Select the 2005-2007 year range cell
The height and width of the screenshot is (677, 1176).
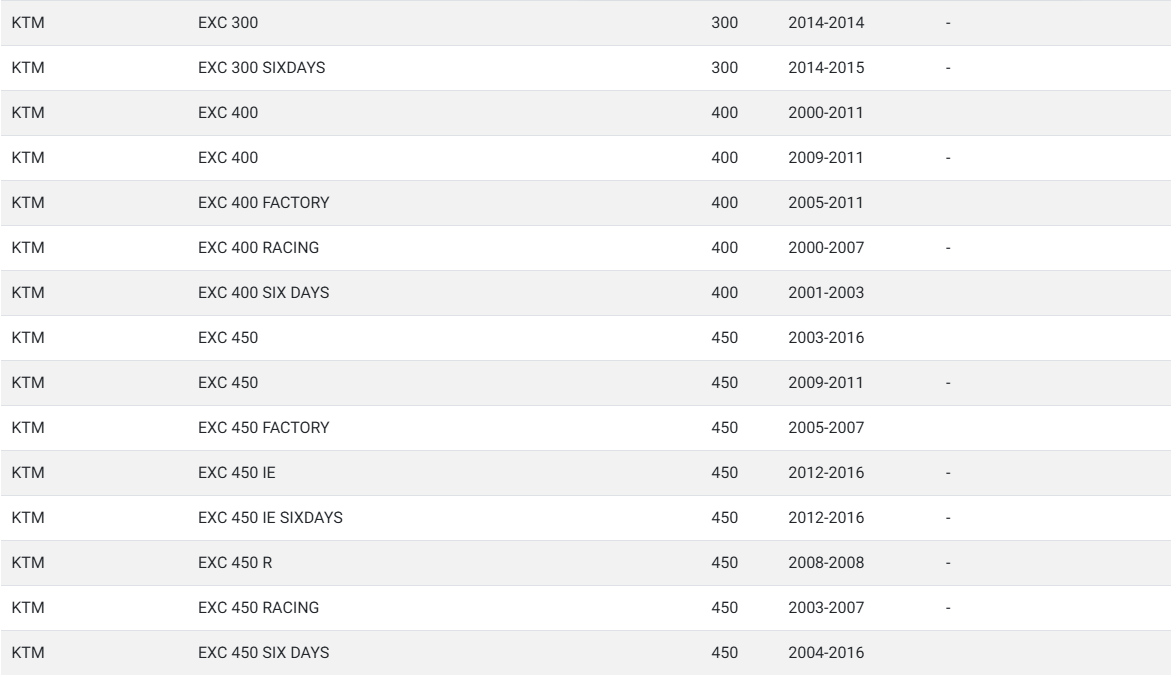pos(826,427)
